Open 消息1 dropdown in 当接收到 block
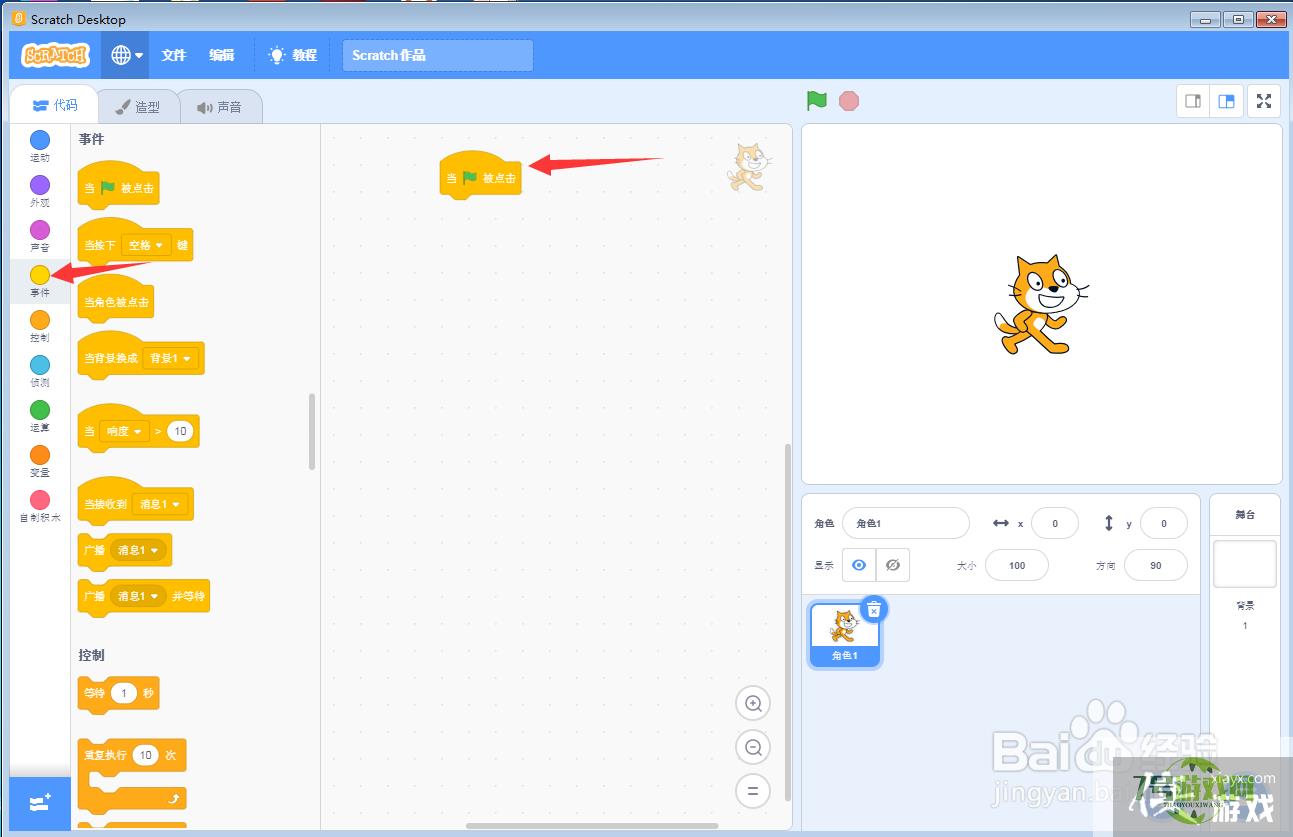 tap(160, 504)
